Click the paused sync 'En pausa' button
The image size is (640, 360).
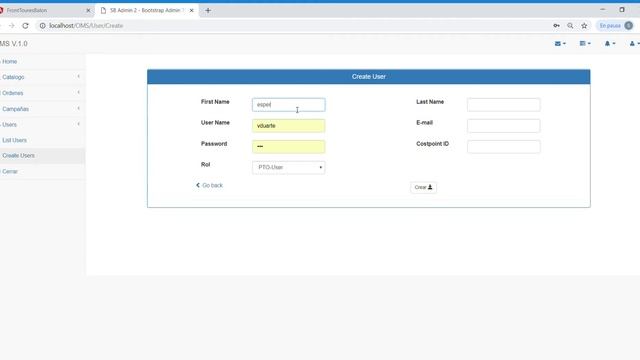tap(616, 26)
